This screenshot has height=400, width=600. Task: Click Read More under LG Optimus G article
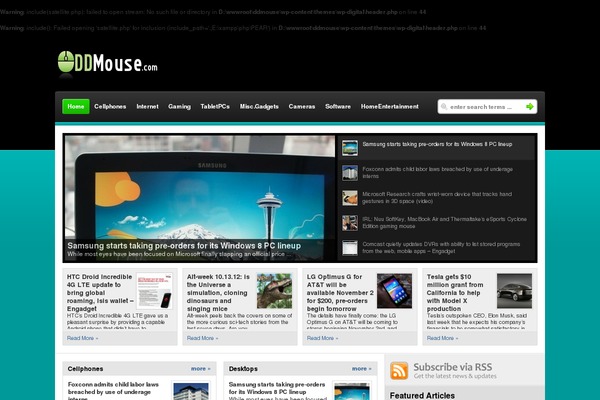(x=322, y=338)
